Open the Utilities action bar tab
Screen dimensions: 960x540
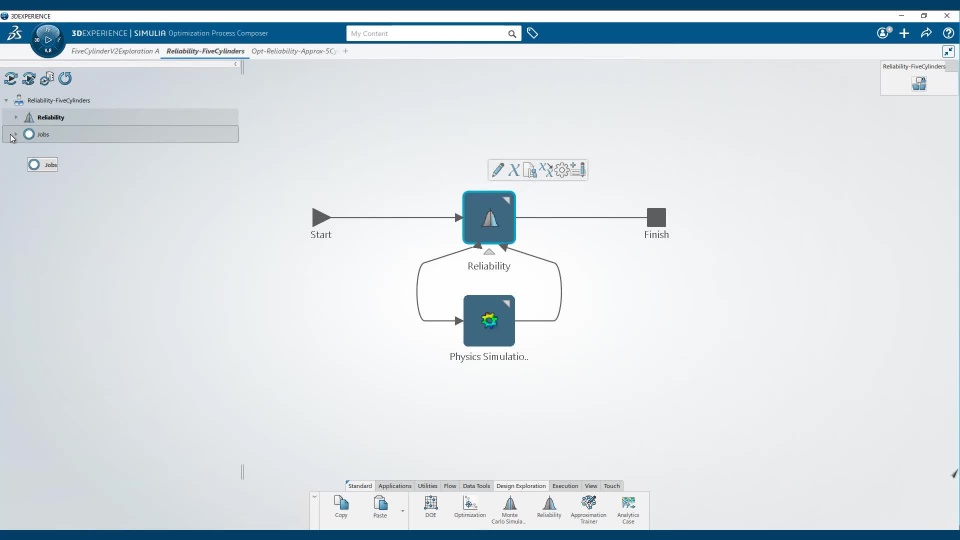pyautogui.click(x=427, y=486)
